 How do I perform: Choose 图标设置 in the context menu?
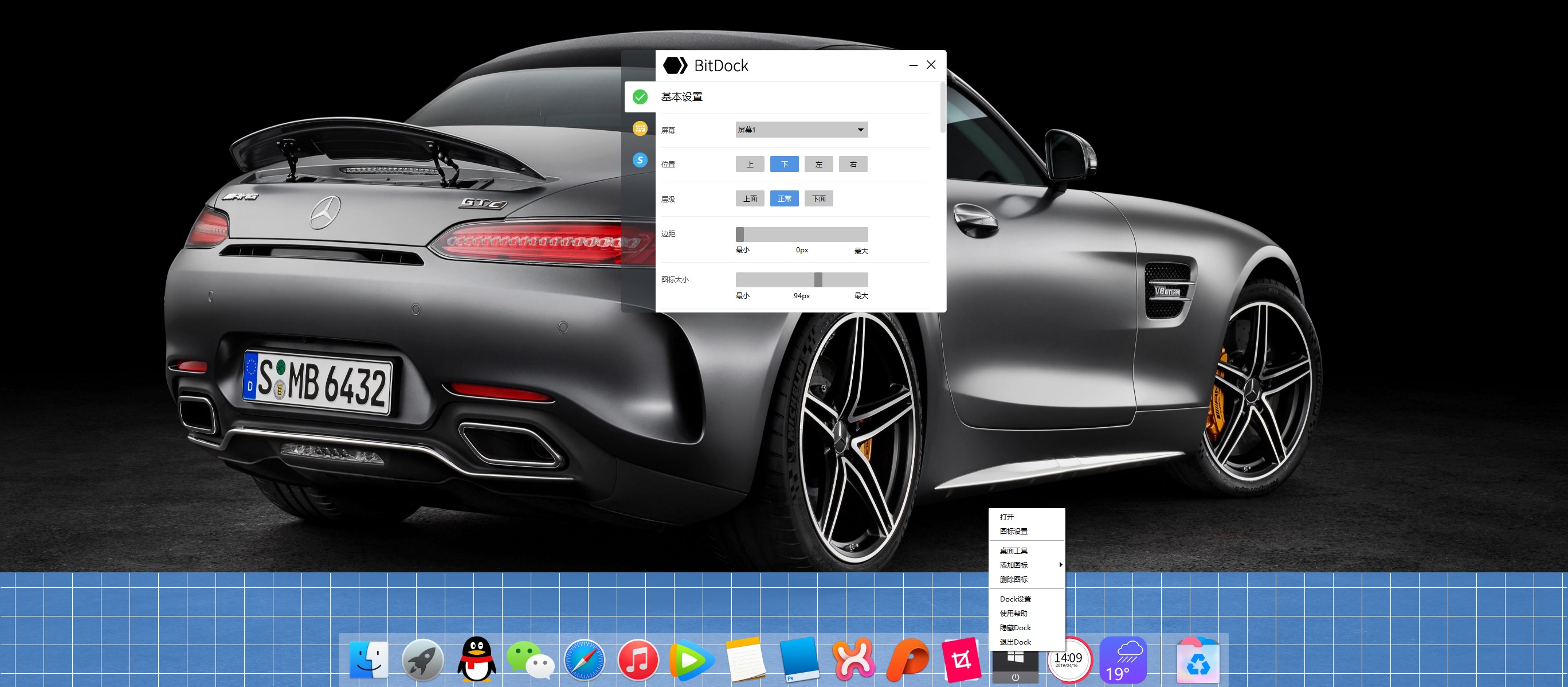pyautogui.click(x=1026, y=531)
